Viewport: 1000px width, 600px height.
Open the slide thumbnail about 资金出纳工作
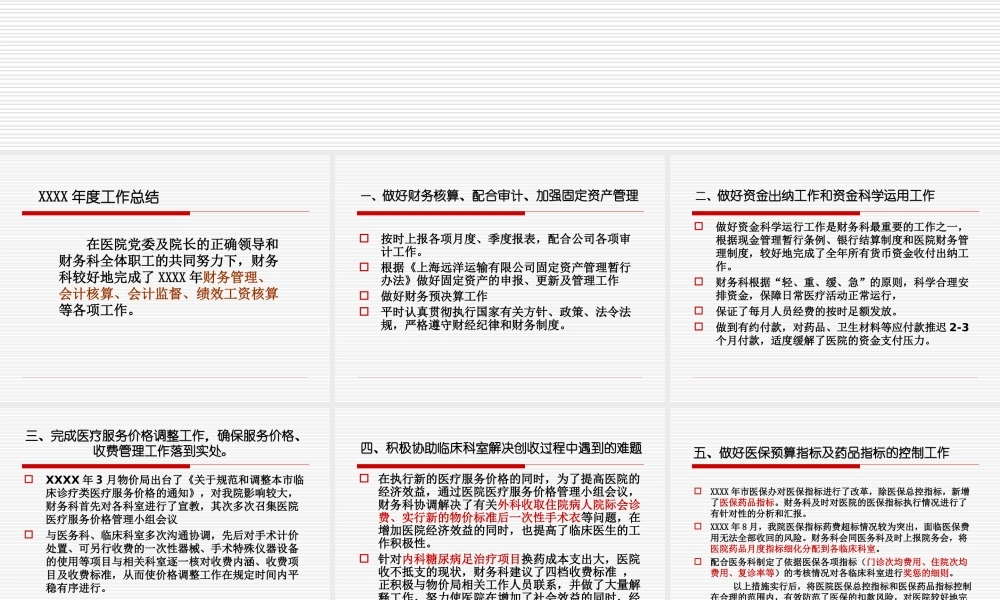[x=835, y=278]
